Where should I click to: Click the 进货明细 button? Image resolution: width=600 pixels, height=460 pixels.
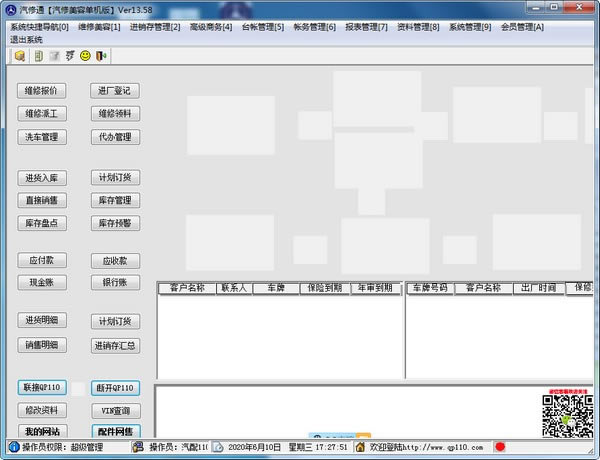(42, 320)
